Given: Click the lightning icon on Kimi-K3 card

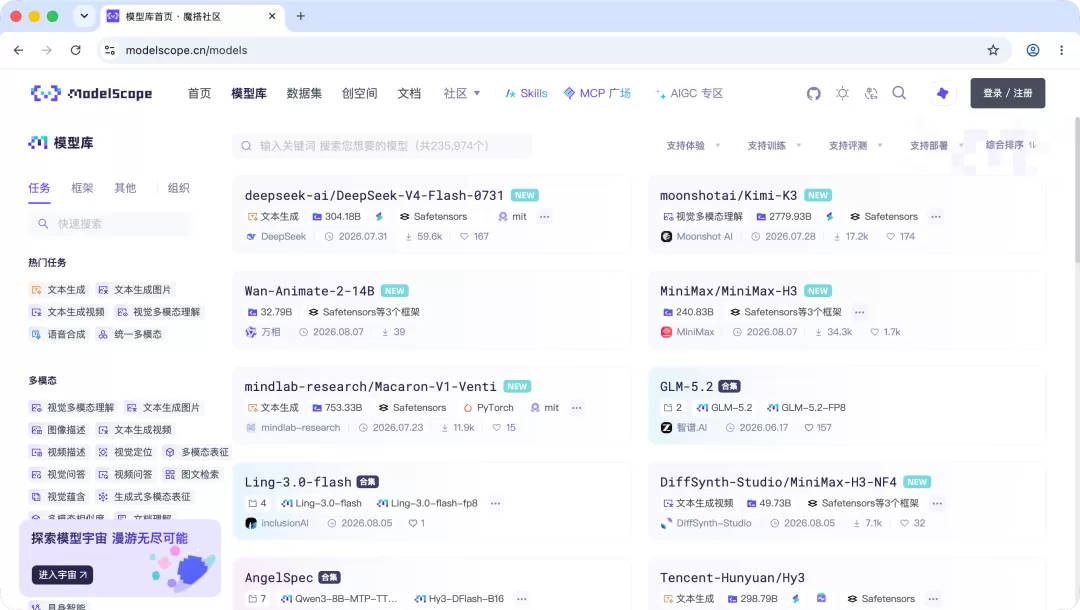Looking at the screenshot, I should [829, 217].
